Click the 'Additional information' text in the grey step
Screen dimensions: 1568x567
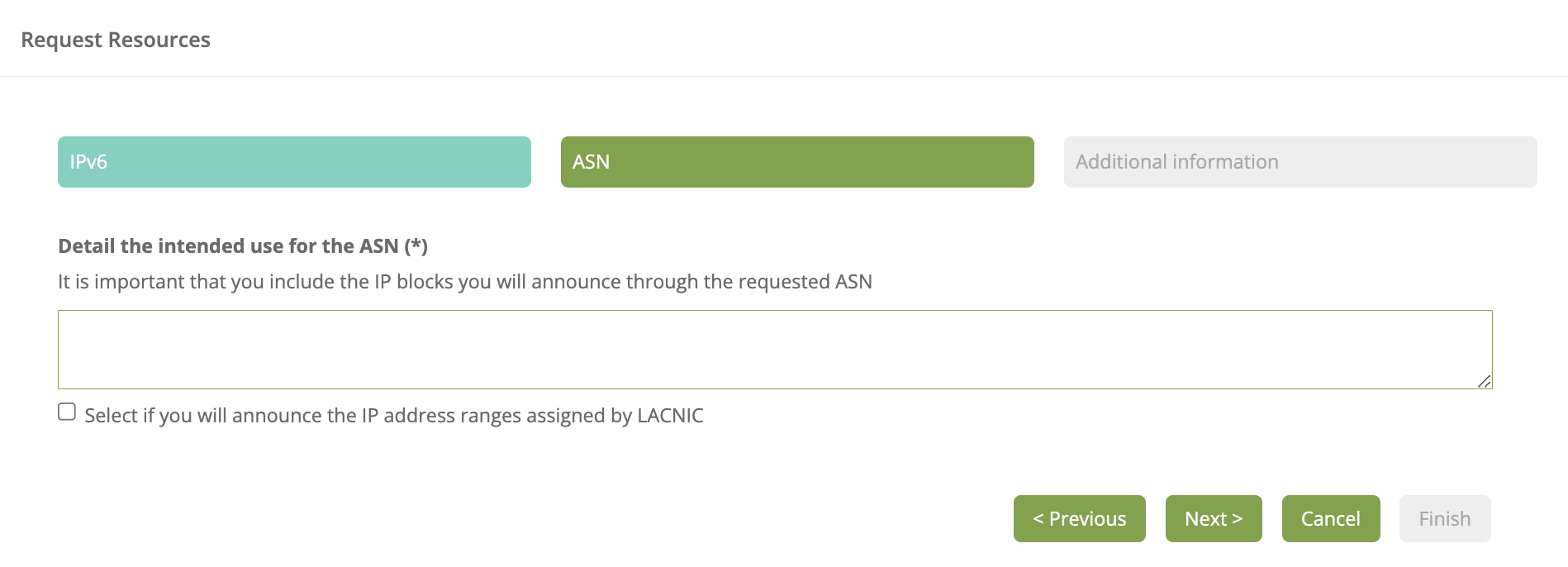click(1176, 162)
